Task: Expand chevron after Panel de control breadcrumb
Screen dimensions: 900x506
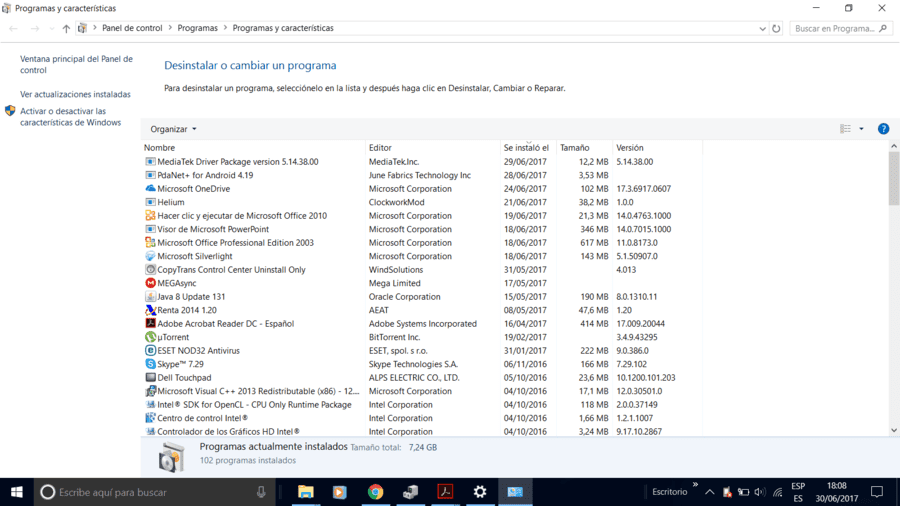Action: (170, 28)
